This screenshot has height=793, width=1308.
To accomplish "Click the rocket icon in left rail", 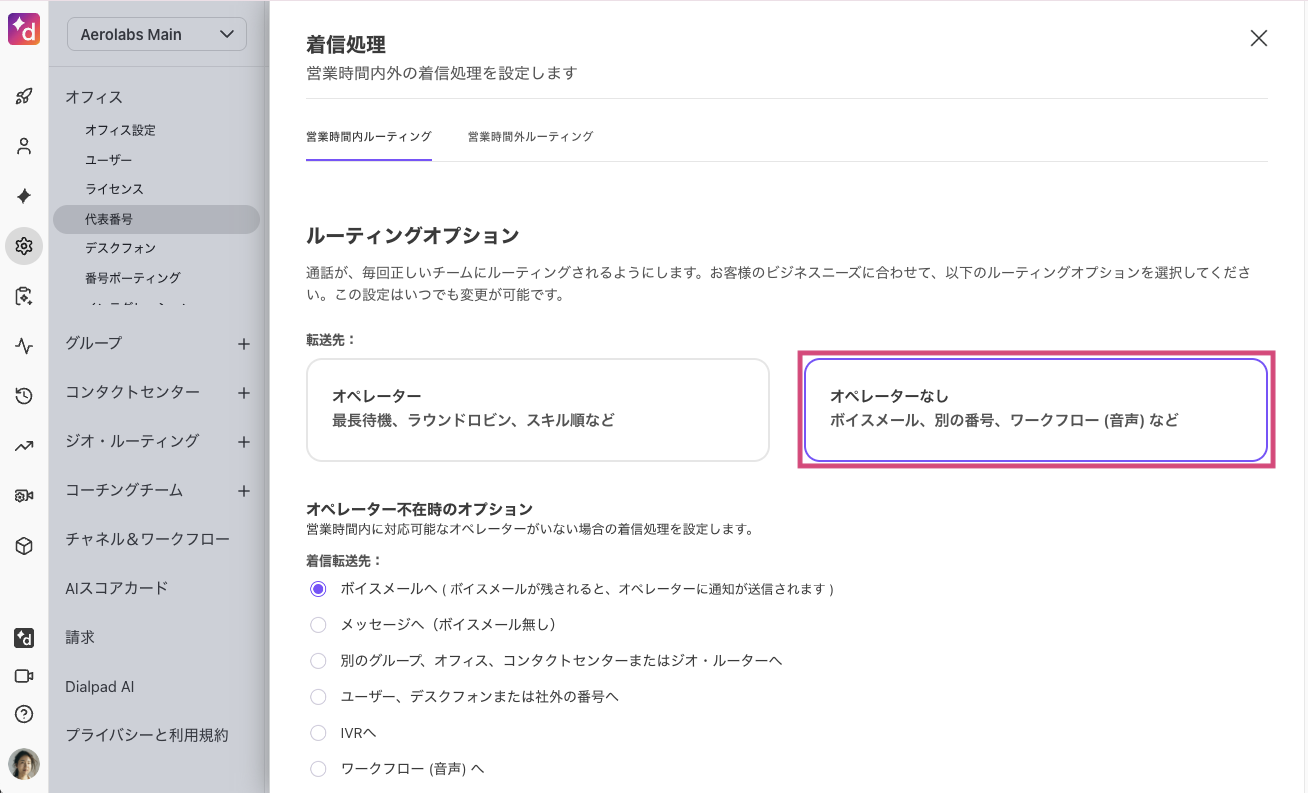I will click(x=24, y=97).
